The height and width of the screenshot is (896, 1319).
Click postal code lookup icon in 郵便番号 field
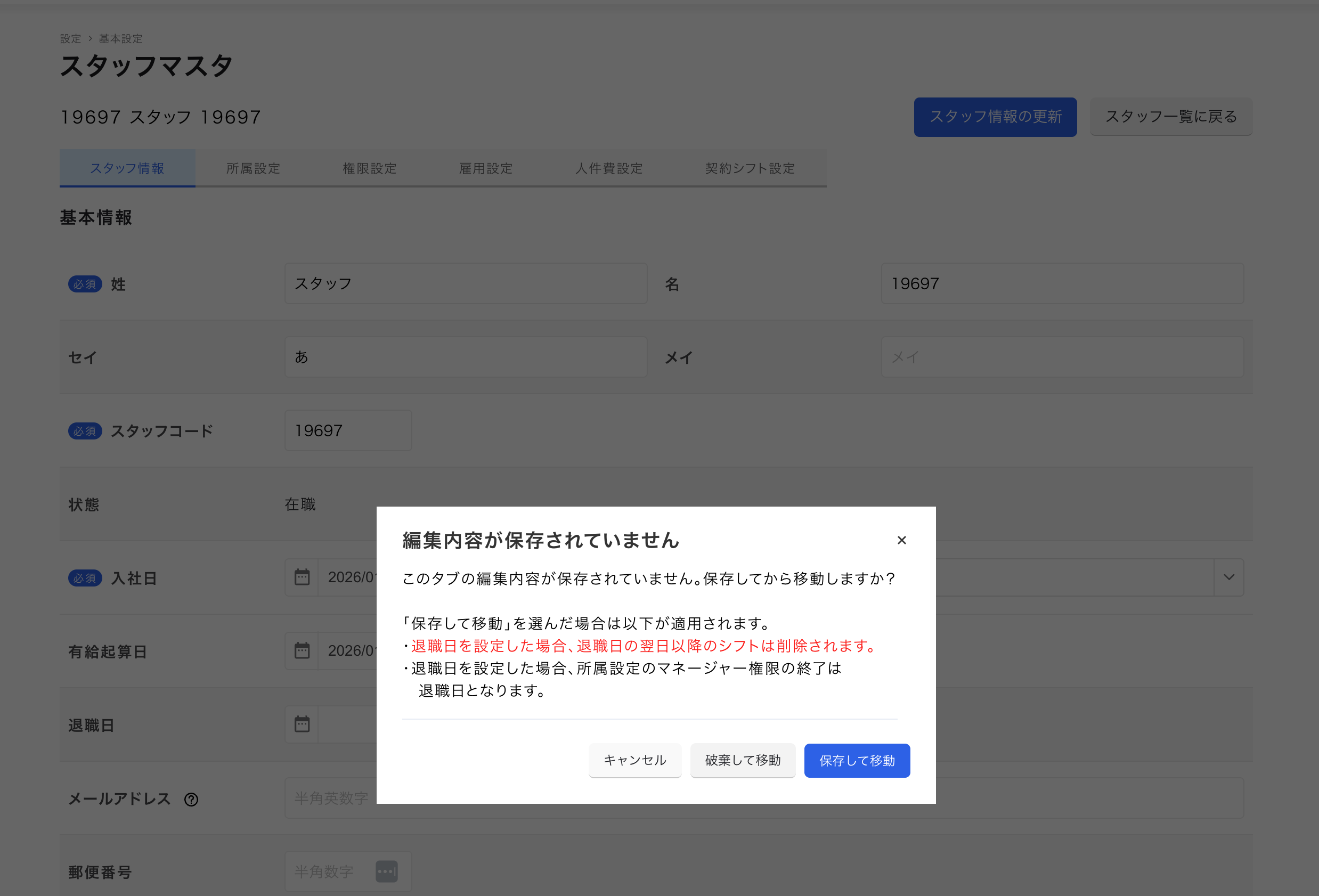click(x=387, y=871)
